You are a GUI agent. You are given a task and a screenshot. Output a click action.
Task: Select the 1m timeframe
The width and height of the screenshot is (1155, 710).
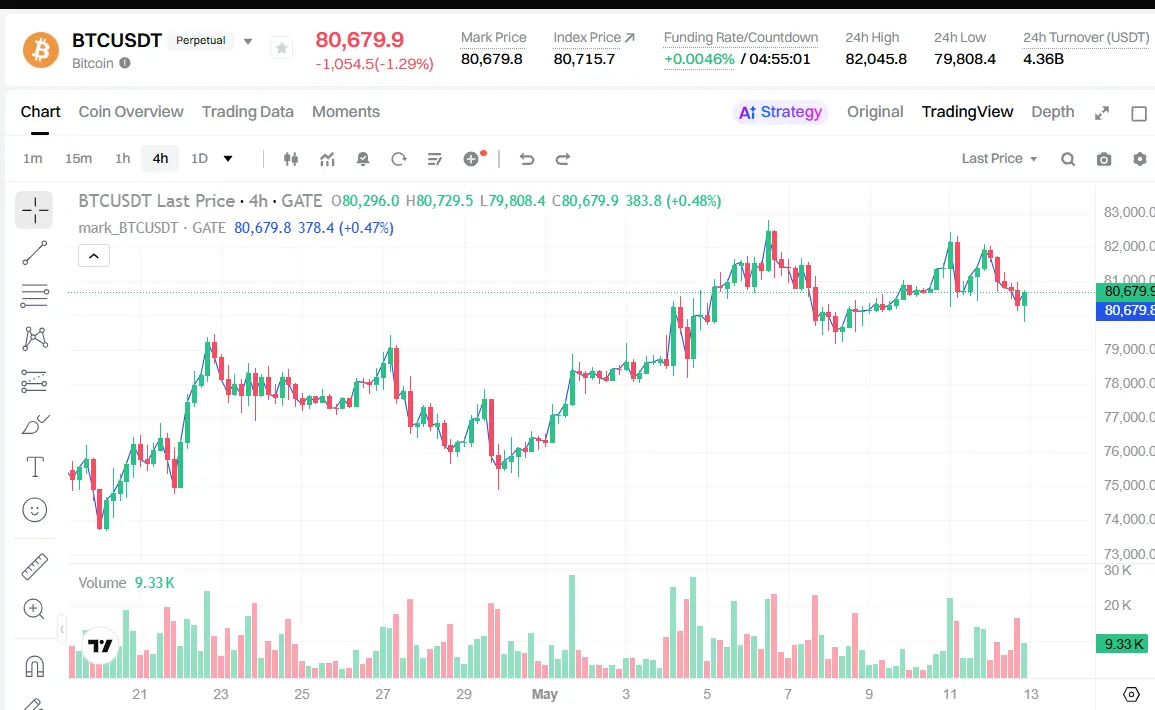pos(32,158)
